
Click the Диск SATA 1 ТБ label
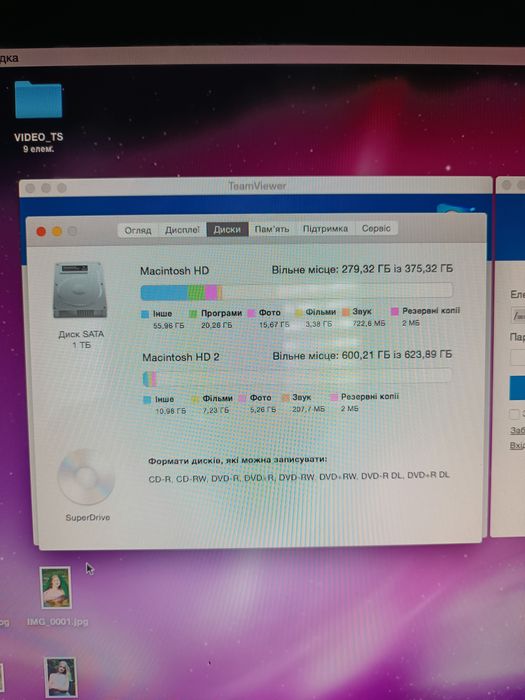81,339
